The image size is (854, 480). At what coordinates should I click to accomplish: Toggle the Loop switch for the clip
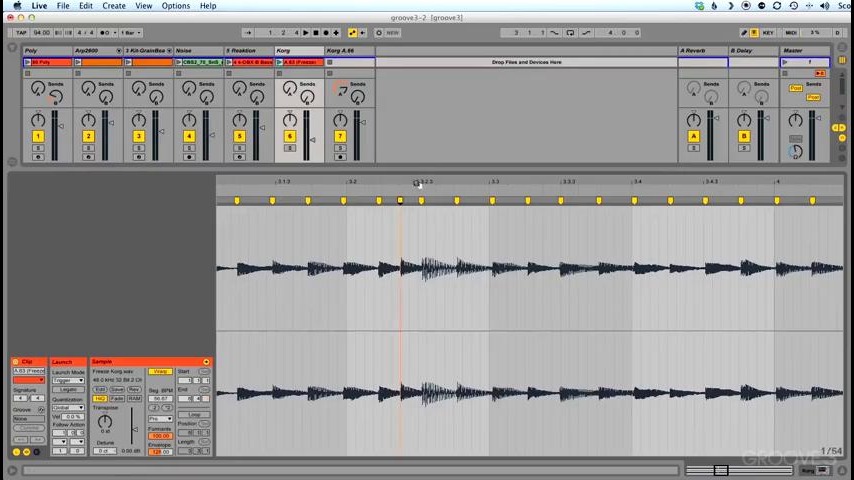tap(194, 414)
